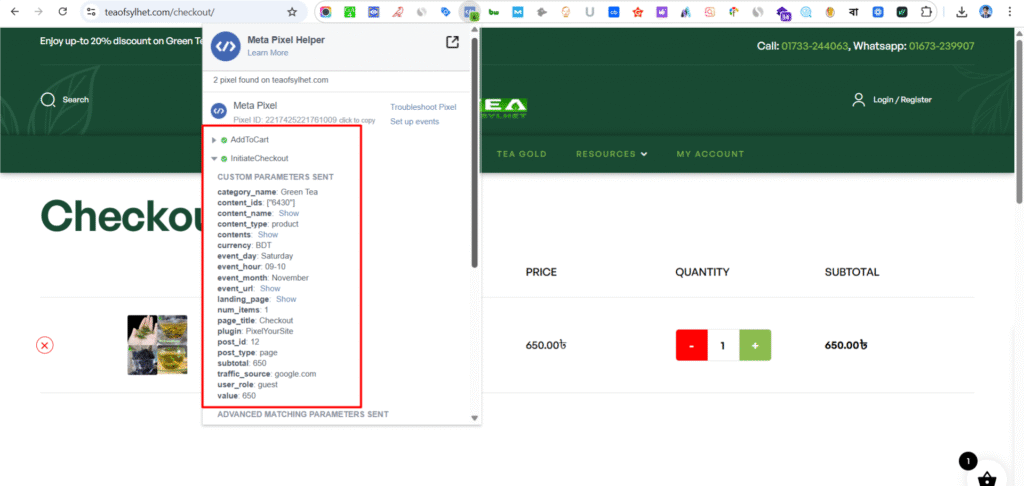Viewport: 1024px width, 486px height.
Task: Click the Meta Pixel Helper extension icon in toolbar
Action: point(469,13)
